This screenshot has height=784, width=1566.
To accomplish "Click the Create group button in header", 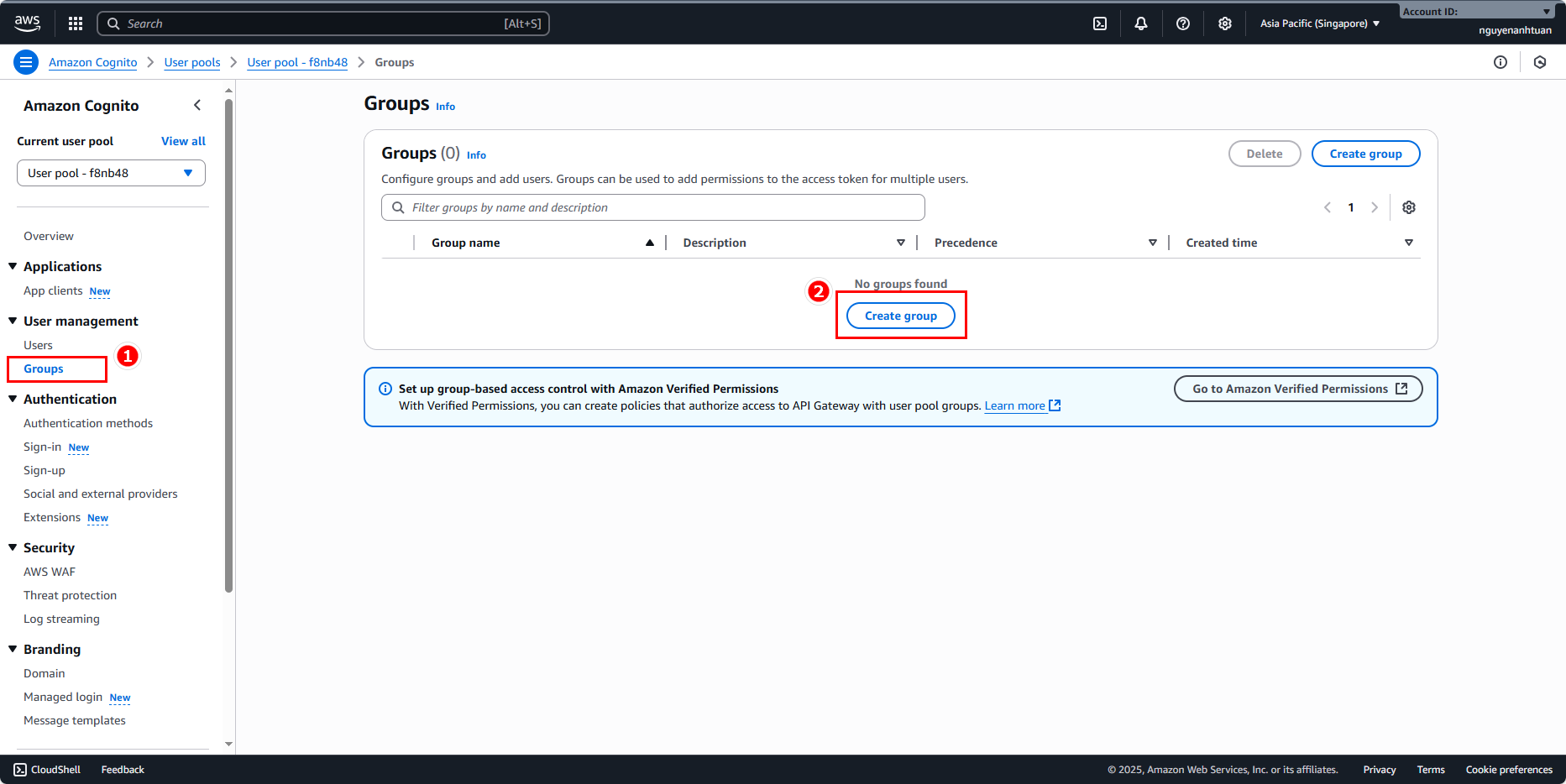I will tap(1365, 154).
